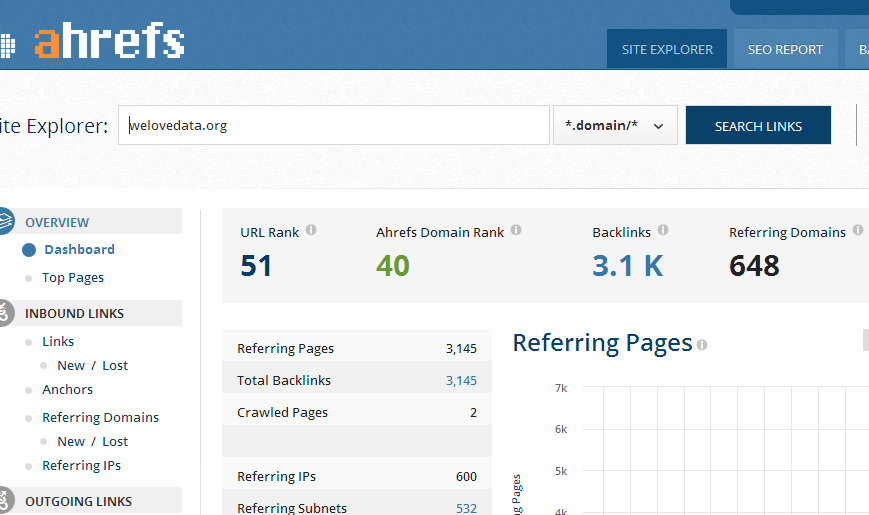Switch to the Site Explorer tab
Viewport: 869px width, 515px height.
pos(667,49)
